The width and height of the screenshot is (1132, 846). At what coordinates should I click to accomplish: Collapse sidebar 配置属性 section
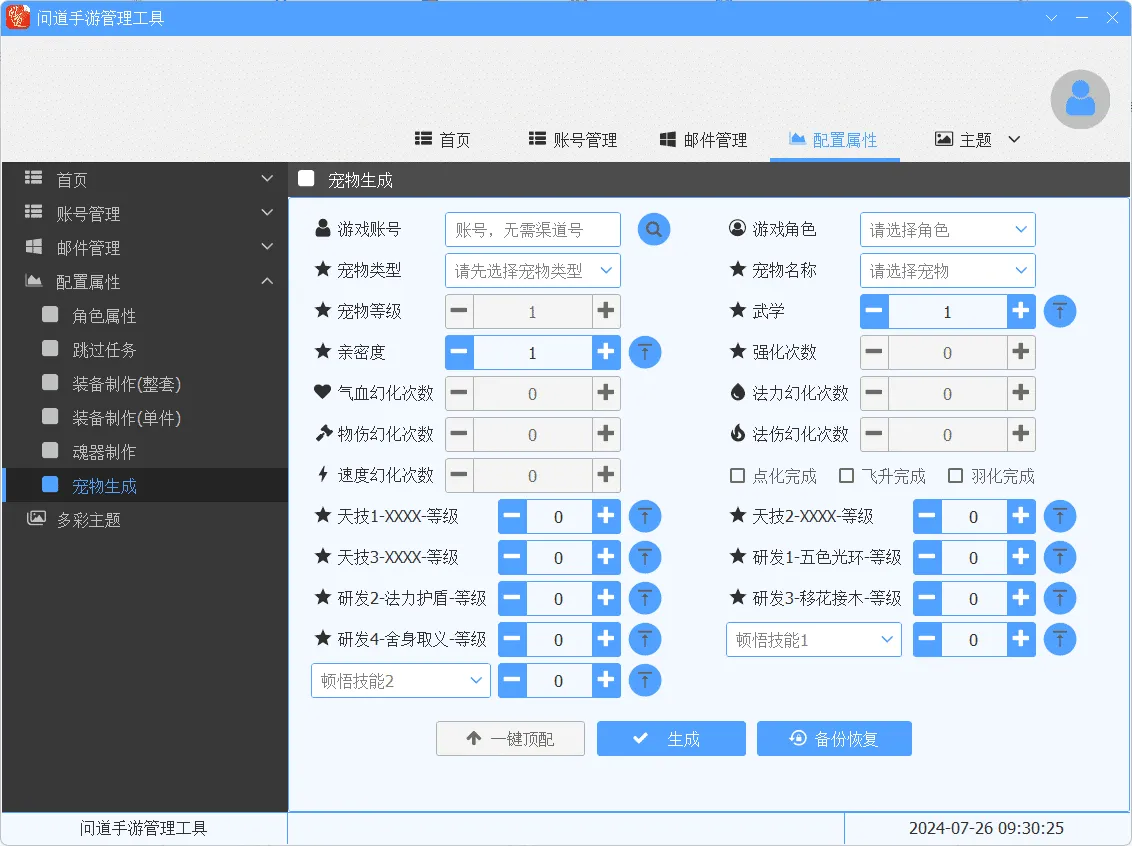coord(144,282)
